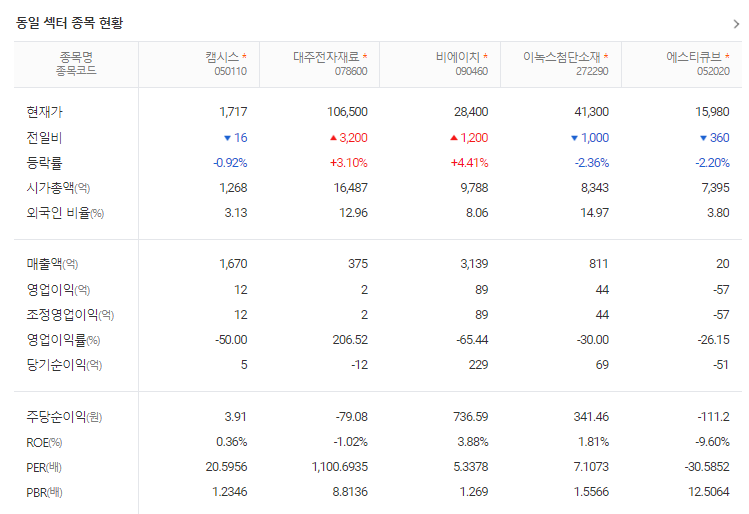Screen dimensions: 749x514
Task: Click the 당기순이익(억) row label
Action: click(64, 365)
